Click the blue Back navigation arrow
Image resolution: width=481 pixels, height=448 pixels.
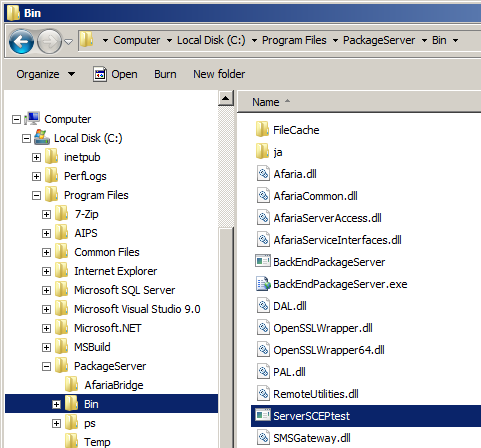click(x=21, y=42)
